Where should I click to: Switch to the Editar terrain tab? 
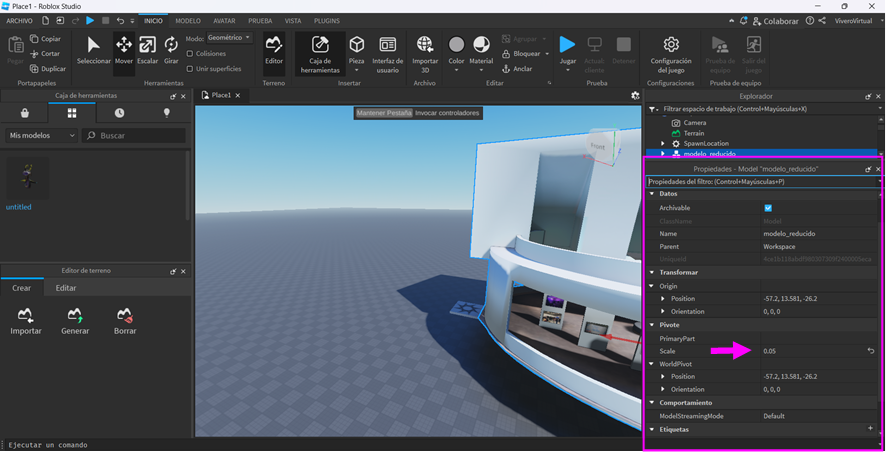[x=65, y=288]
